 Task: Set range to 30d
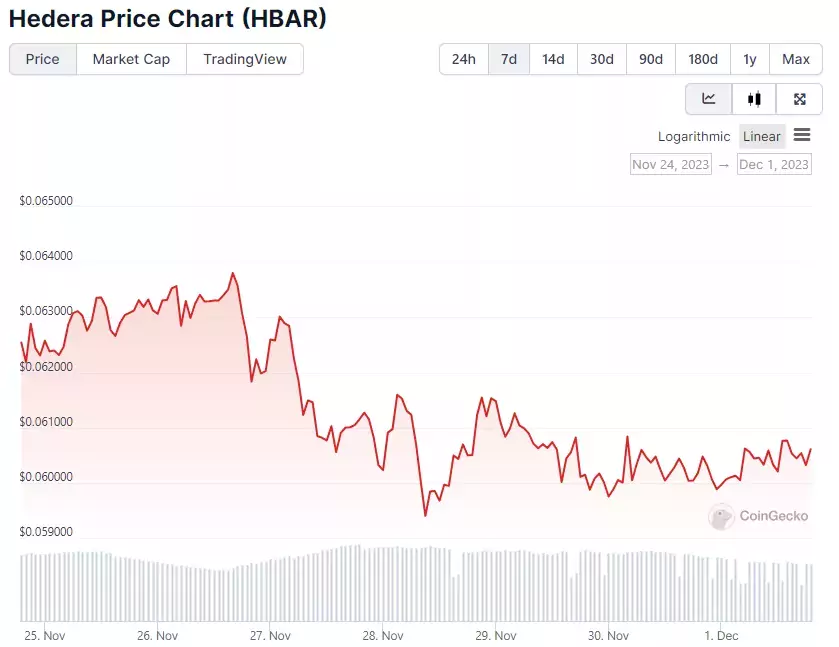pos(602,59)
